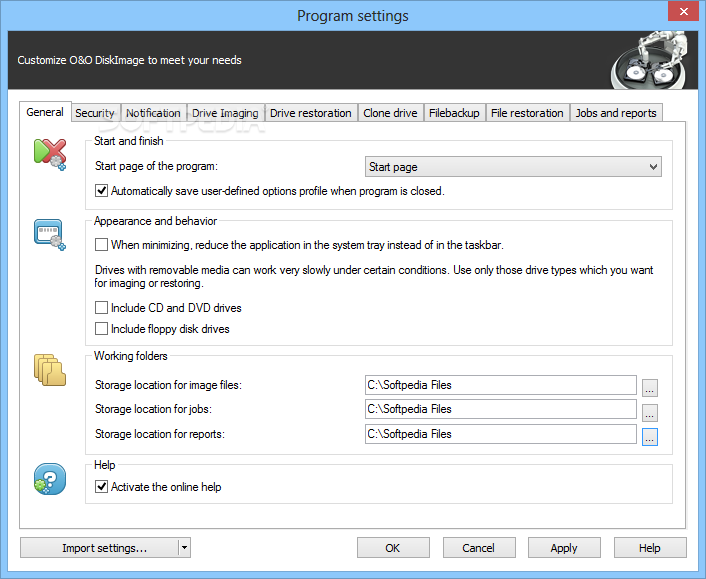
Task: Click the reports storage path field
Action: point(501,434)
